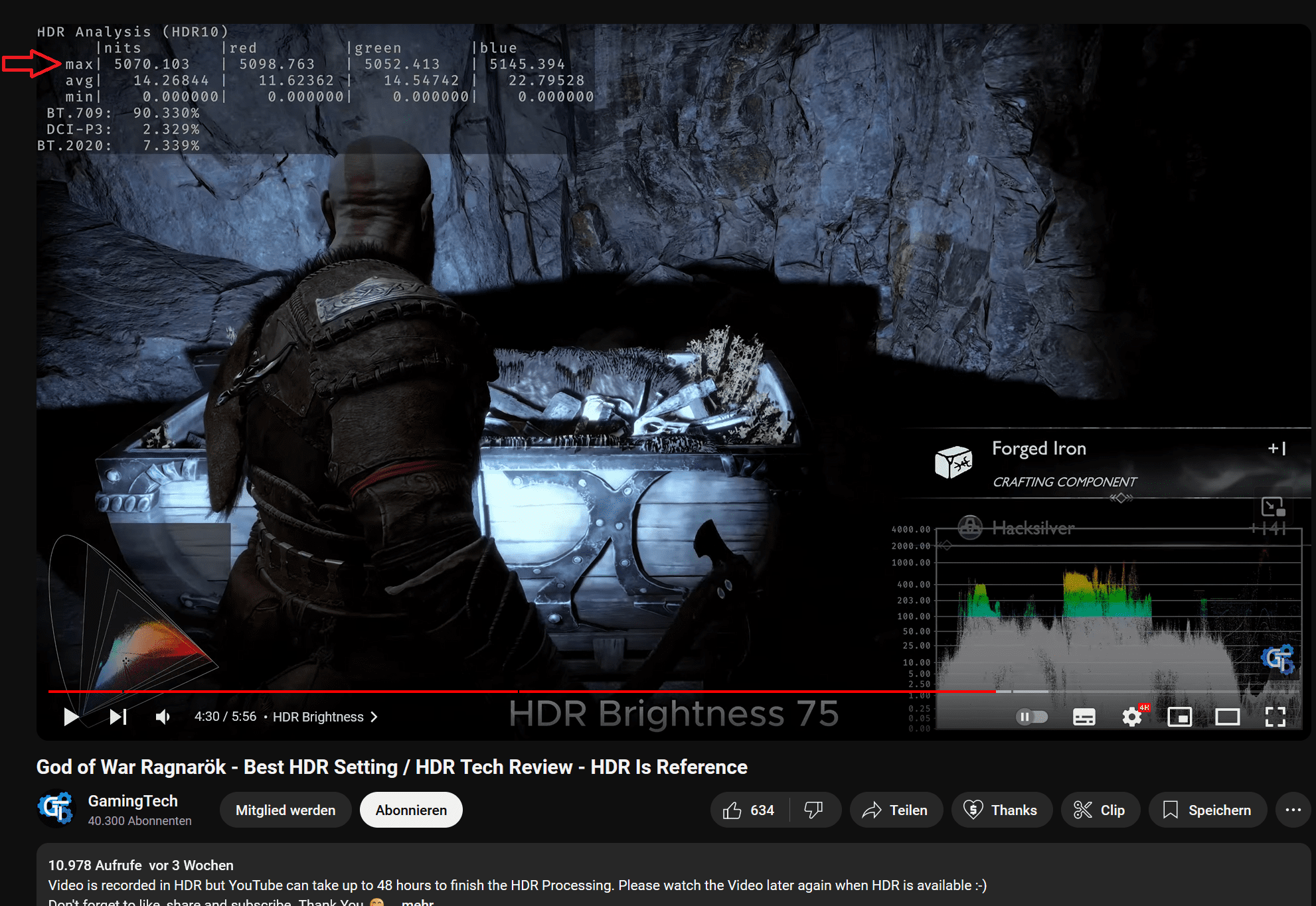Mute the video volume

tap(163, 717)
